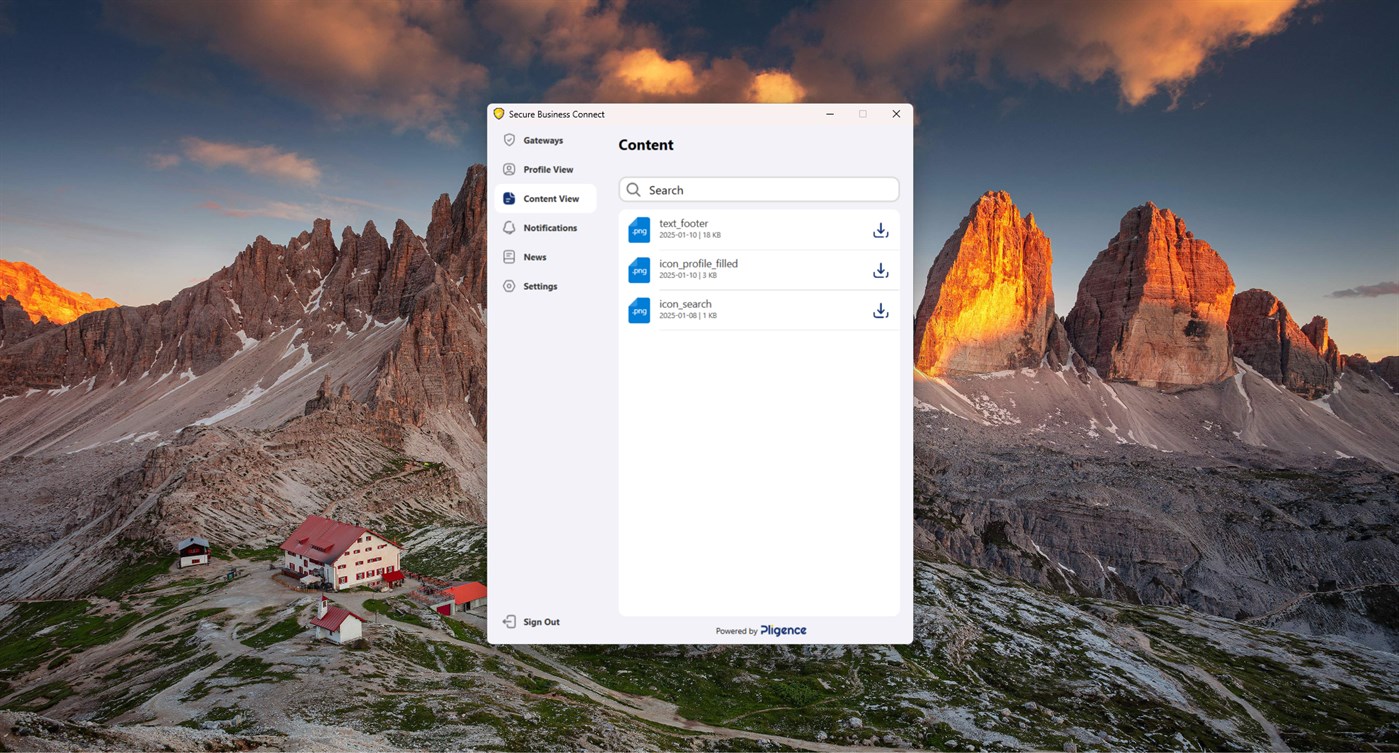The image size is (1399, 753).
Task: Open the Gateways shield icon
Action: [509, 140]
